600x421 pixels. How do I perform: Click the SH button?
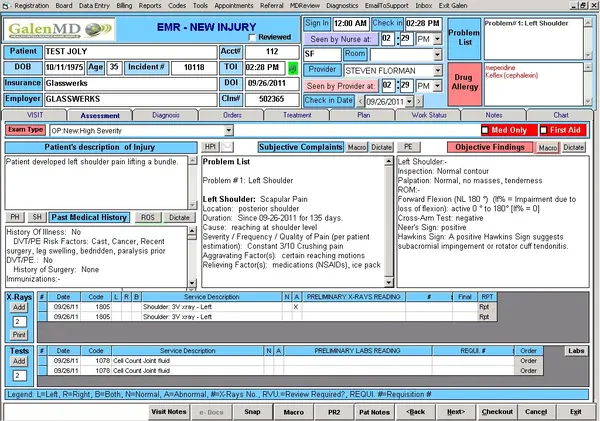[x=37, y=217]
